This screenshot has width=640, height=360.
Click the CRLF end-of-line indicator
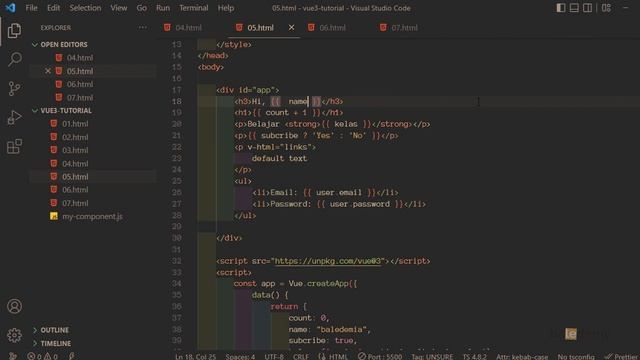[301, 356]
